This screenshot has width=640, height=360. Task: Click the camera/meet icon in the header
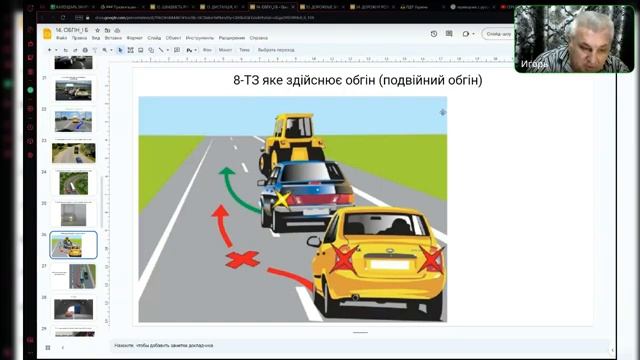coord(466,34)
